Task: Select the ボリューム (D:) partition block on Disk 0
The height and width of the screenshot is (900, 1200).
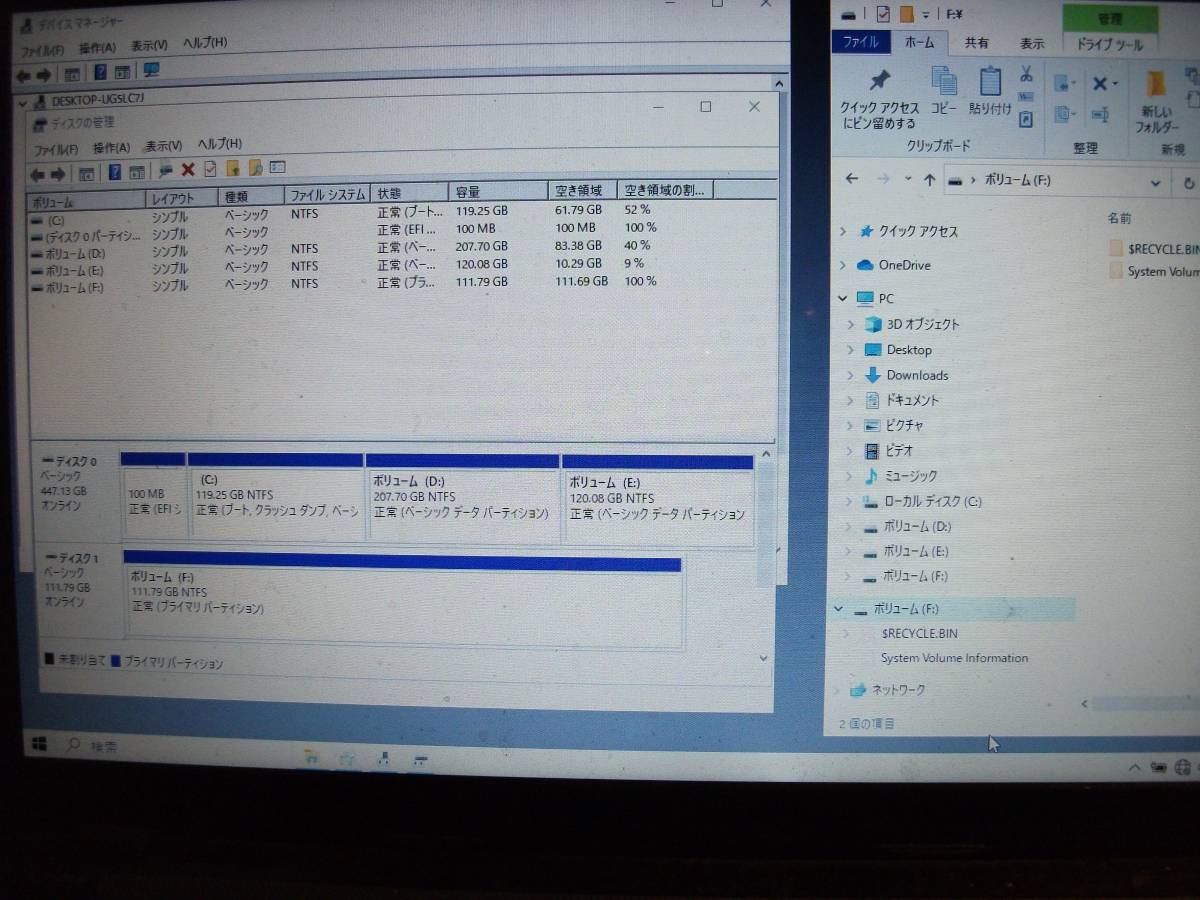Action: coord(463,500)
